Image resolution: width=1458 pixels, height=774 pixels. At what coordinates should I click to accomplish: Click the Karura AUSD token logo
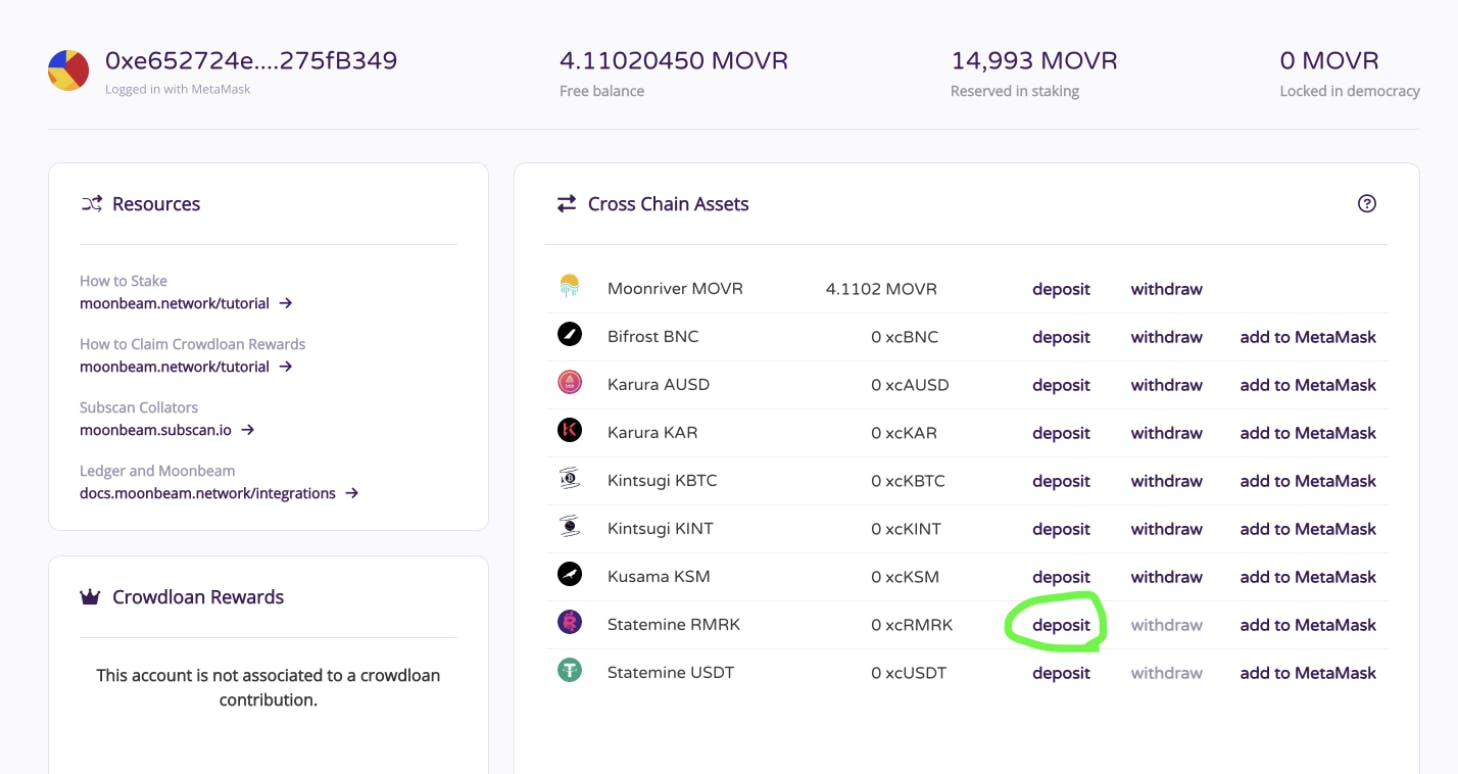(x=569, y=382)
